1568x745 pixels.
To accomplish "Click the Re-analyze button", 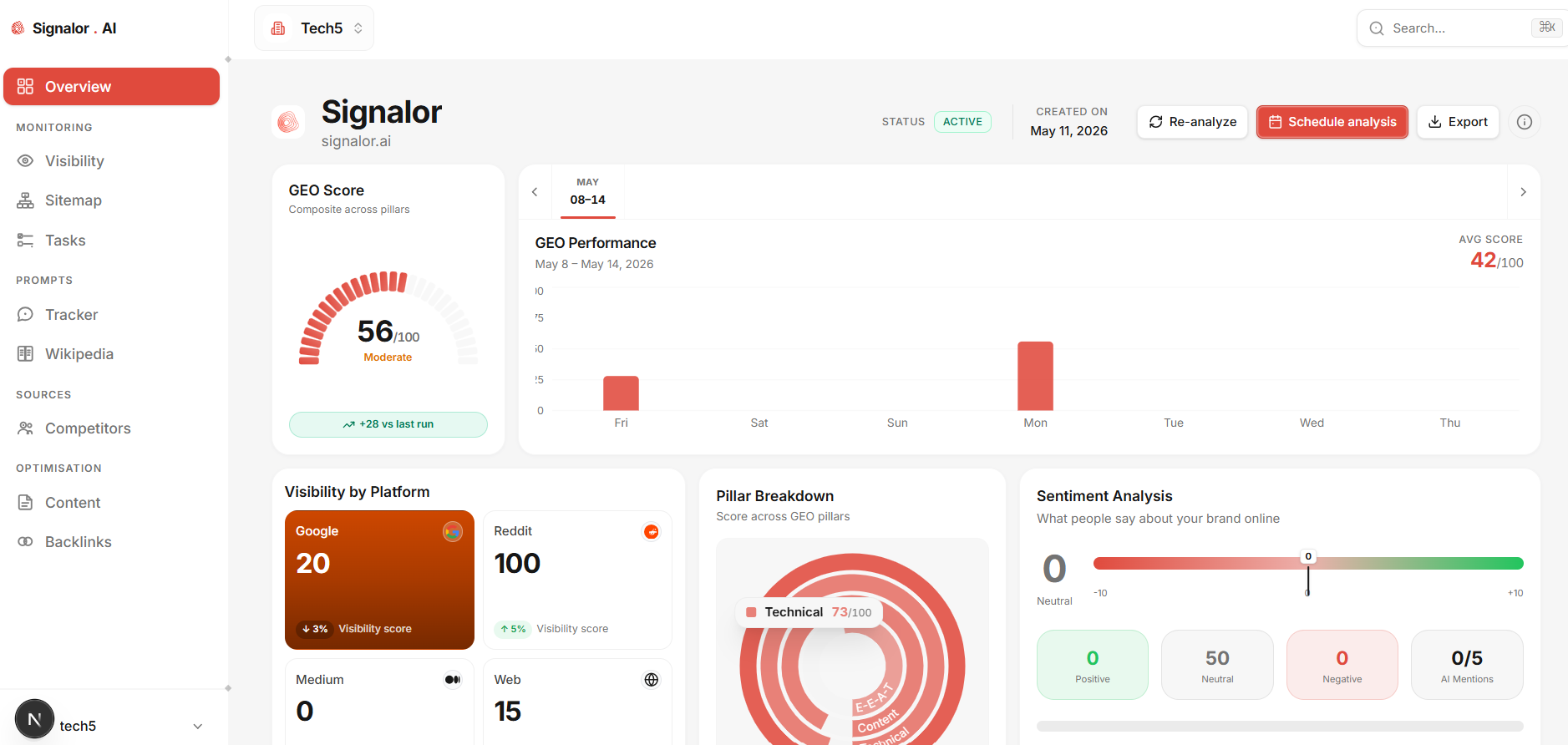I will click(x=1192, y=122).
